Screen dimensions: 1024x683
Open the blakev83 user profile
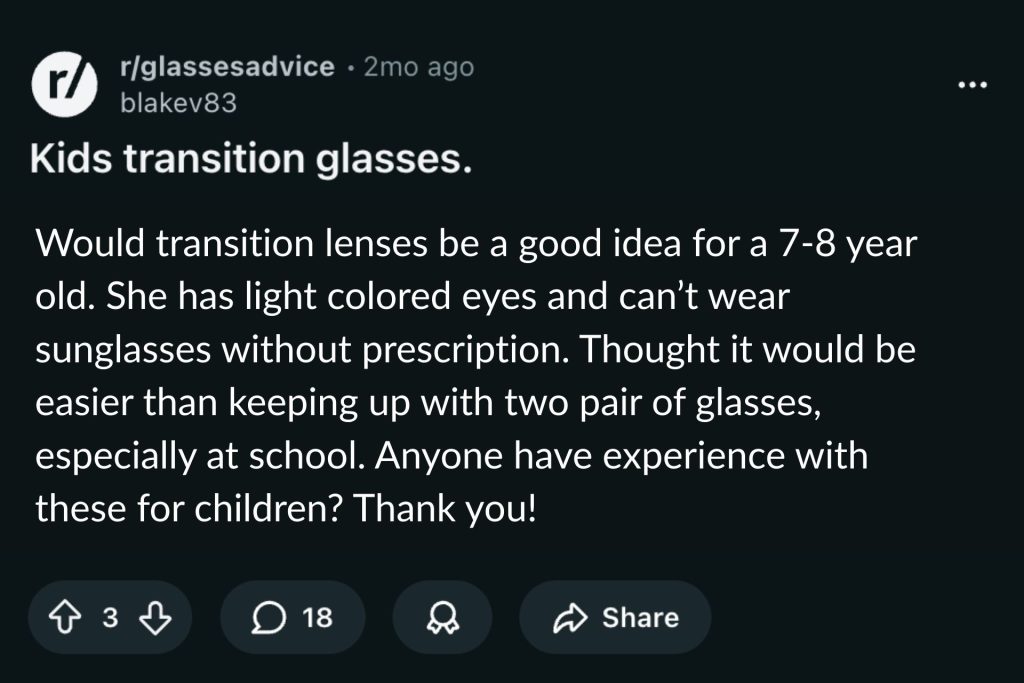click(177, 102)
